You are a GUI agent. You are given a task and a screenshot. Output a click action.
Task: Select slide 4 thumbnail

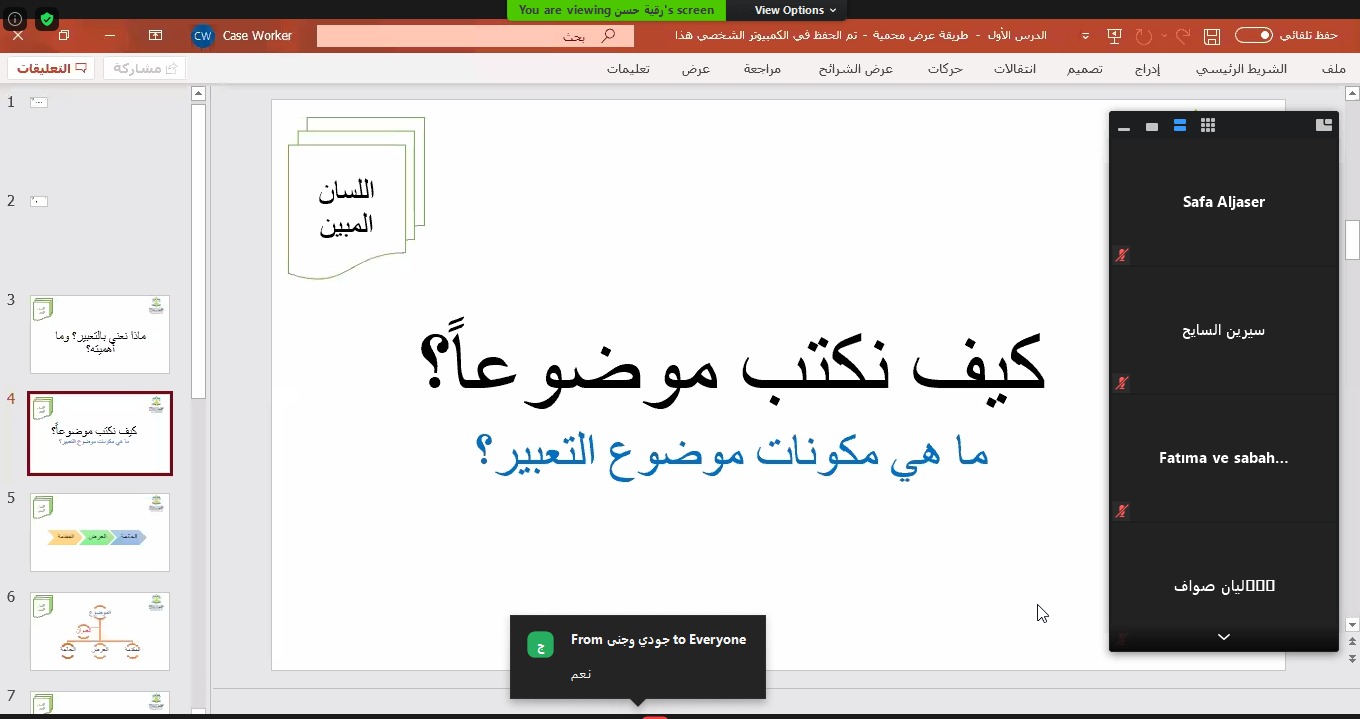tap(100, 433)
